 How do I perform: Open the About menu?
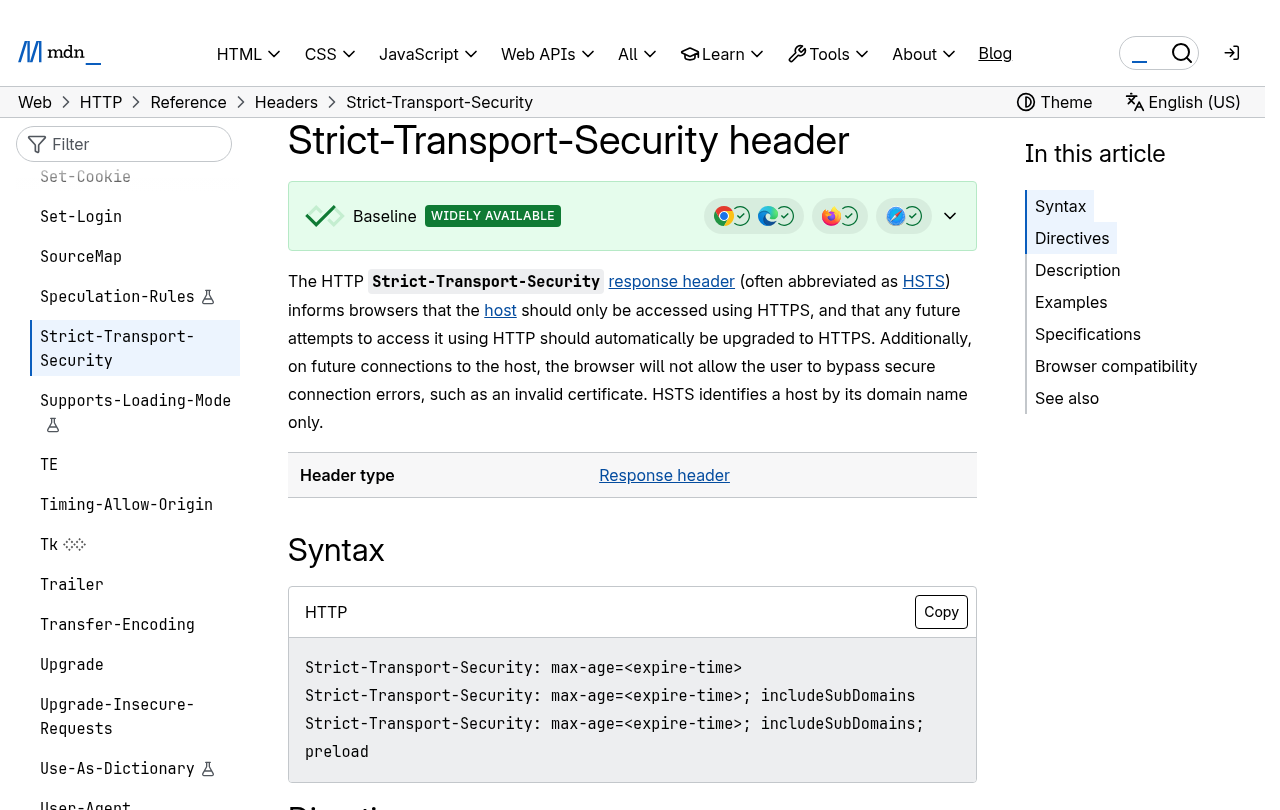924,54
